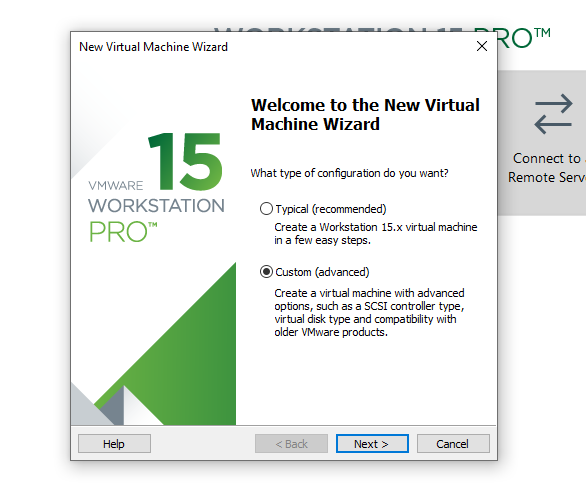This screenshot has width=586, height=486.
Task: Open Help for the wizard
Action: 114,444
